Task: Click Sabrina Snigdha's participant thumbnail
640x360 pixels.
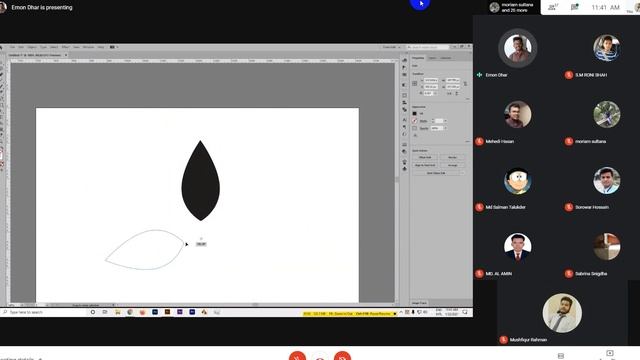Action: coord(607,247)
